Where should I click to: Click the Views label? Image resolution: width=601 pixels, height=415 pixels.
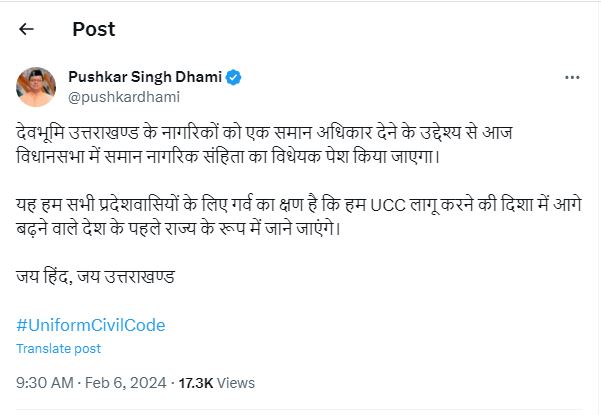tap(236, 382)
